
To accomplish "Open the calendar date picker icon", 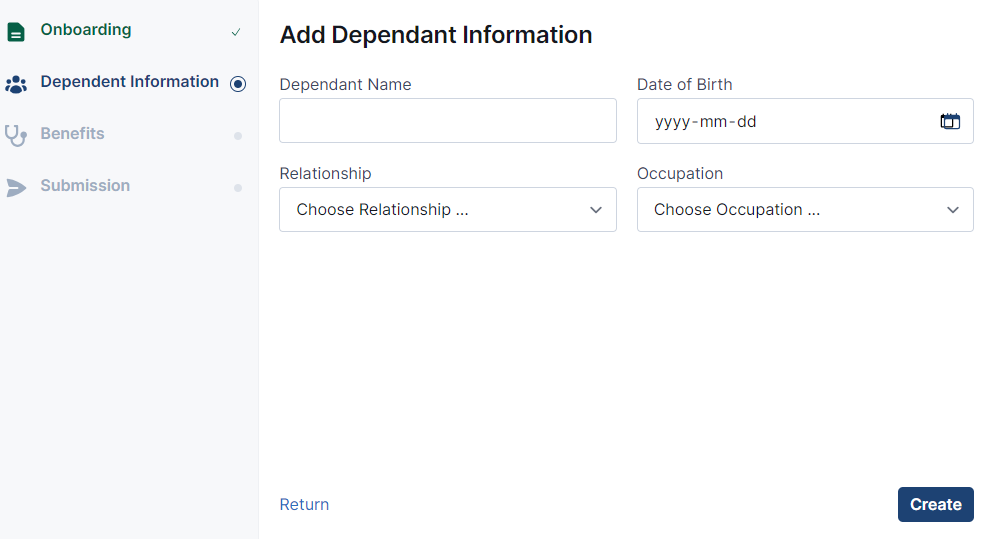I will coord(950,121).
